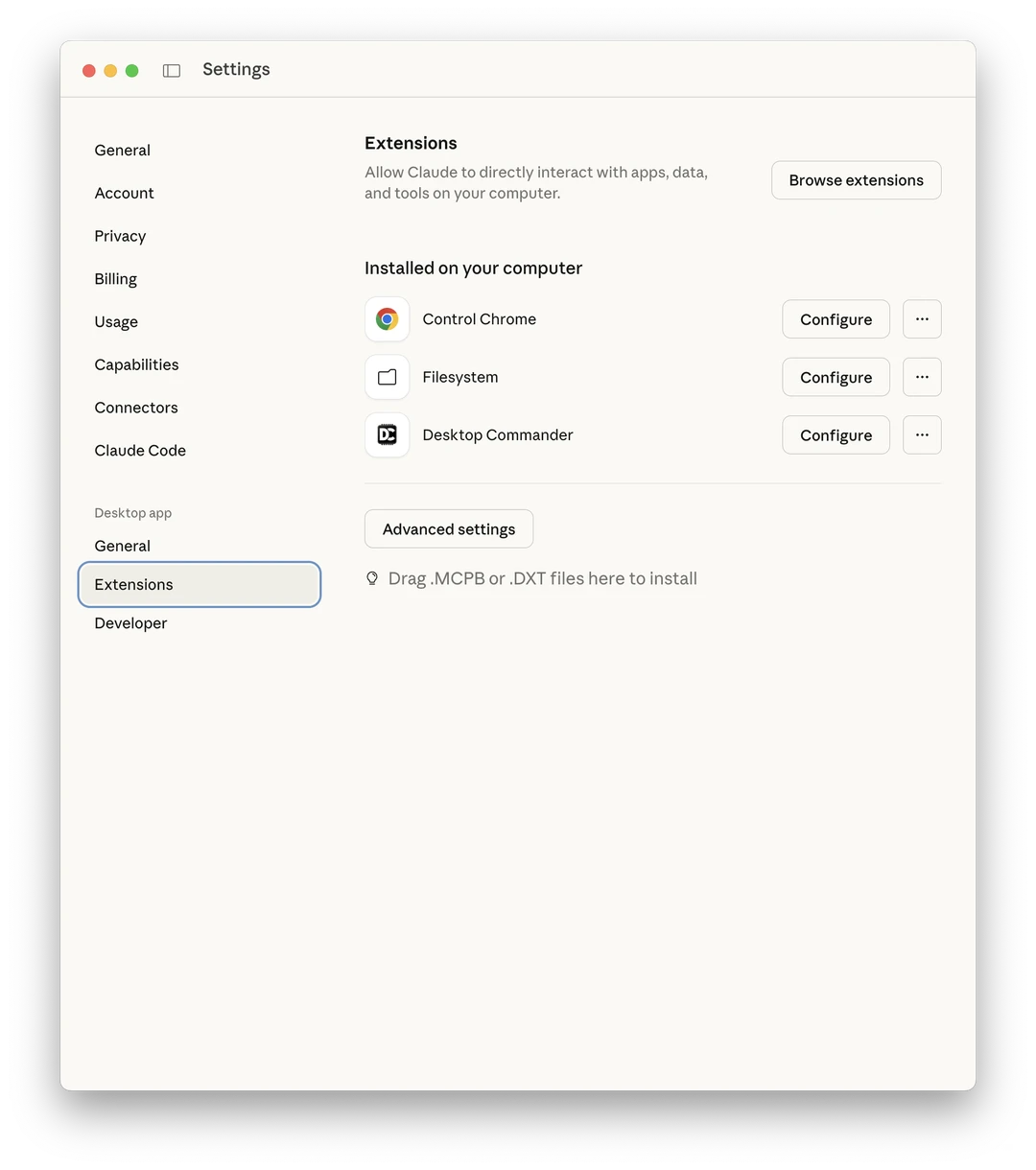Minimize the window with yellow button
1036x1170 pixels.
(110, 70)
